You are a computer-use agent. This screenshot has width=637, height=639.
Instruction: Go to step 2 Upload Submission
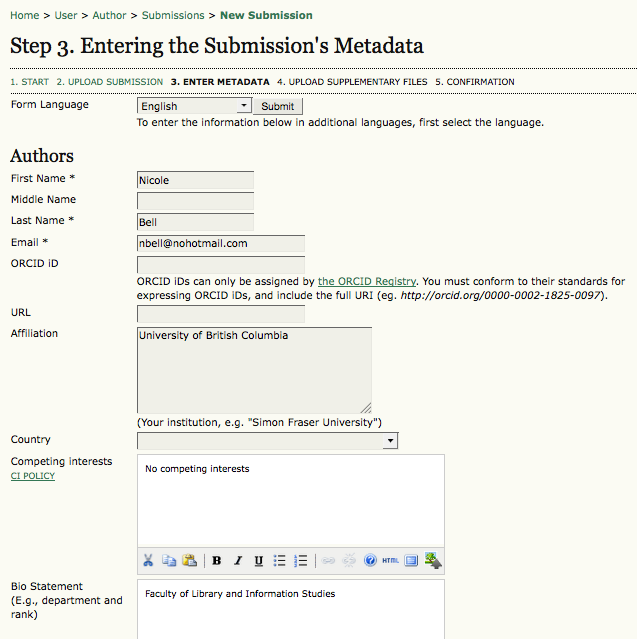(x=110, y=82)
